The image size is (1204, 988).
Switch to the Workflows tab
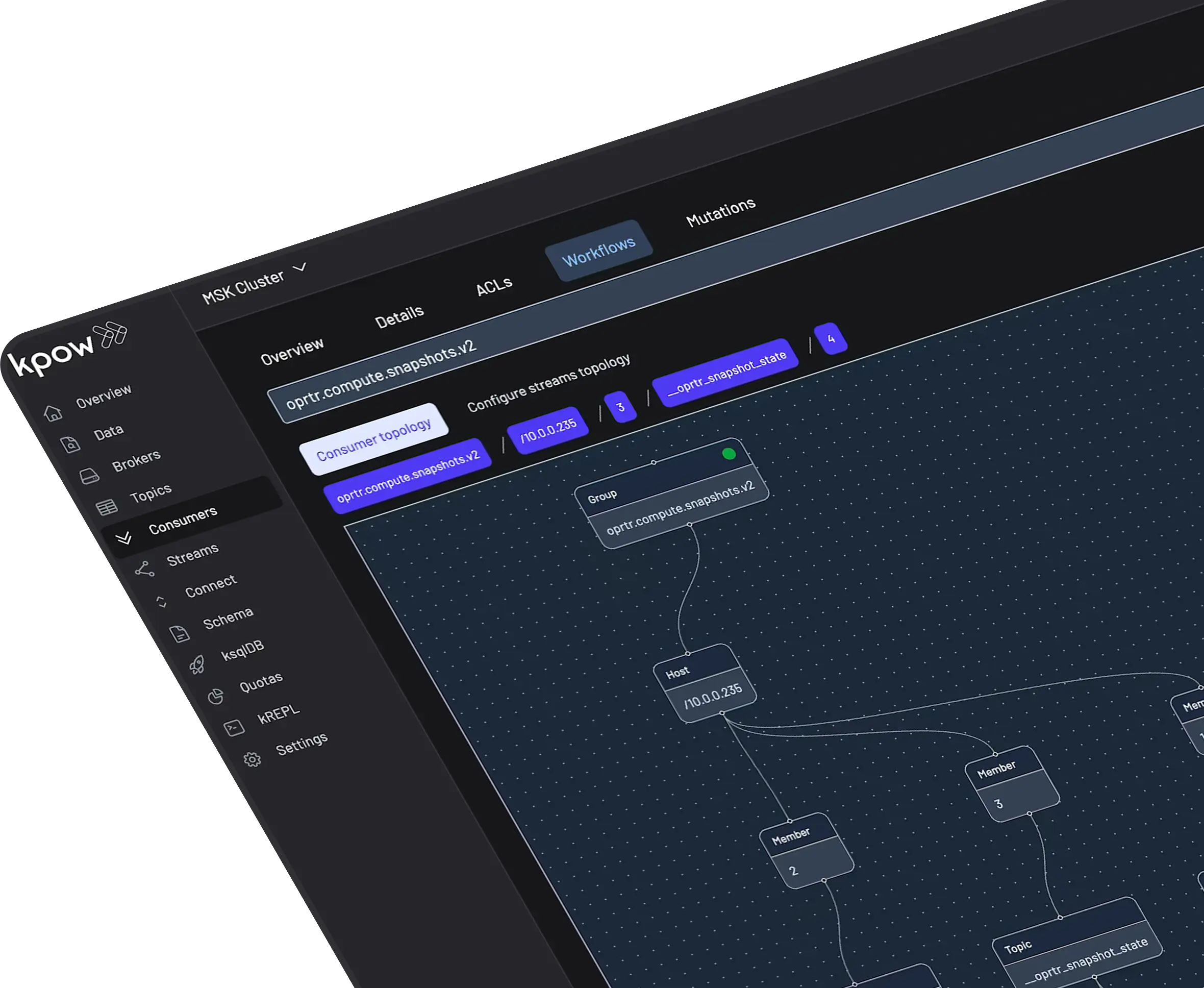coord(598,251)
